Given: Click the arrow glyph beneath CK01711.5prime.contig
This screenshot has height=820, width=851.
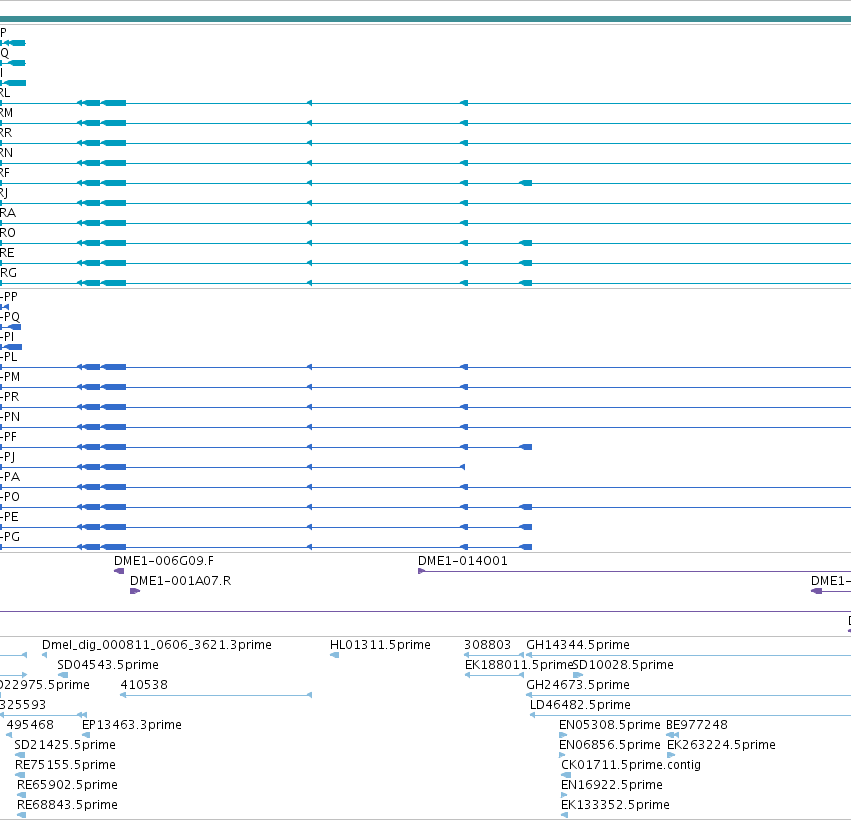Looking at the screenshot, I should [566, 775].
